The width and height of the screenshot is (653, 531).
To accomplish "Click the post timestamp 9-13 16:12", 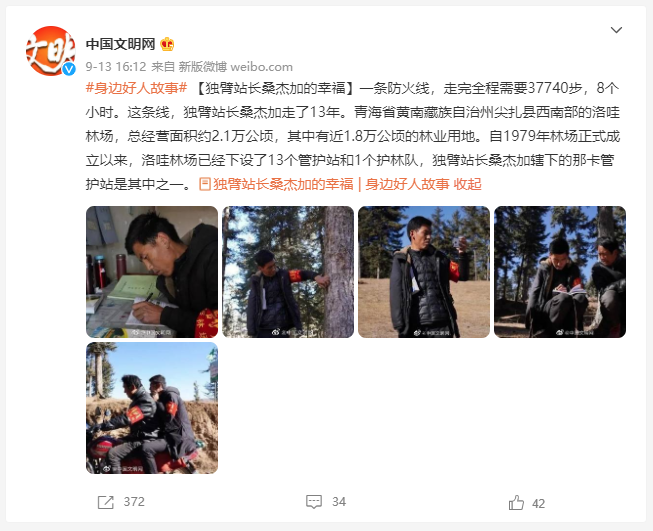I will click(116, 67).
